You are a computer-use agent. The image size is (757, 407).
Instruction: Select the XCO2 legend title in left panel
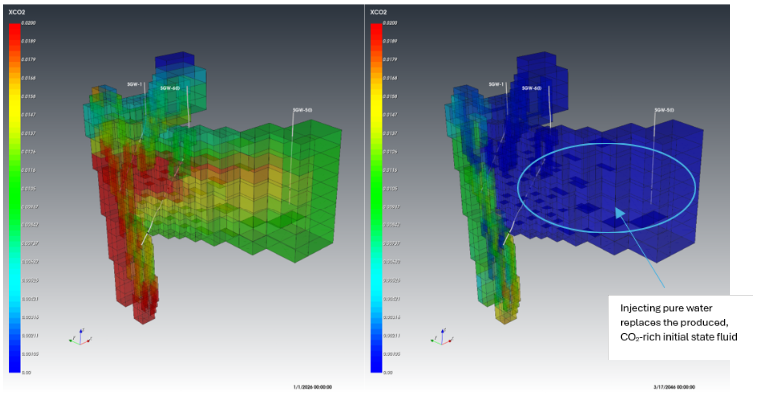pyautogui.click(x=15, y=12)
